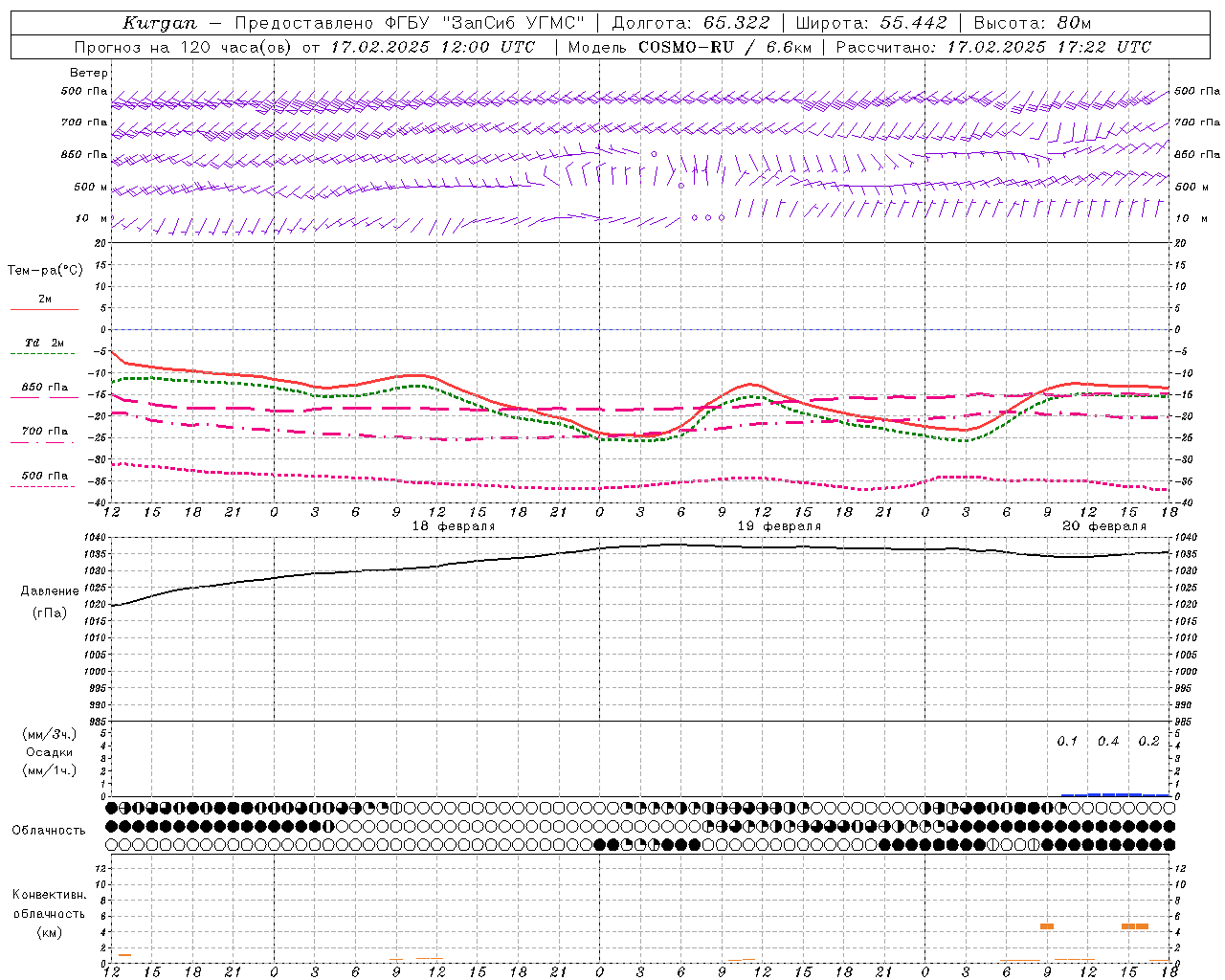Image resolution: width=1225 pixels, height=980 pixels.
Task: Click the station name Kurgan in the header
Action: [160, 23]
